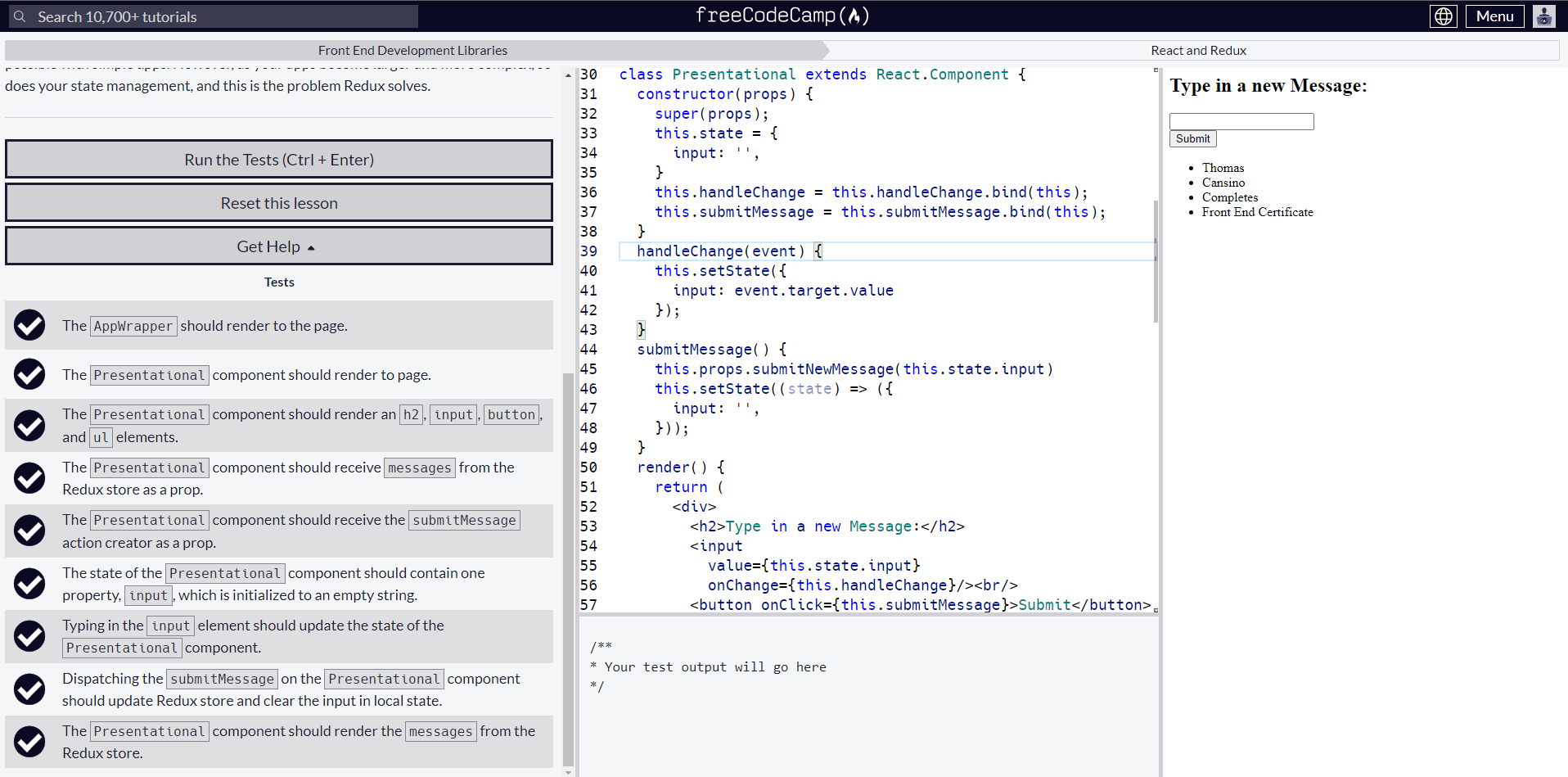Click checkmark for h2, input, button test
1568x777 pixels.
(29, 426)
